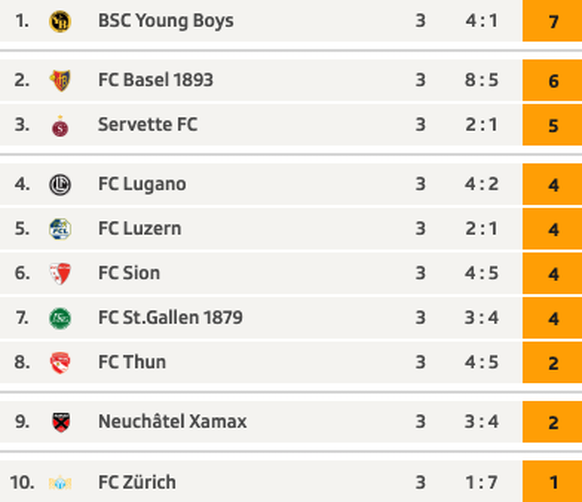582x502 pixels.
Task: Click FC Basel's 8:5 goal record
Action: point(481,80)
